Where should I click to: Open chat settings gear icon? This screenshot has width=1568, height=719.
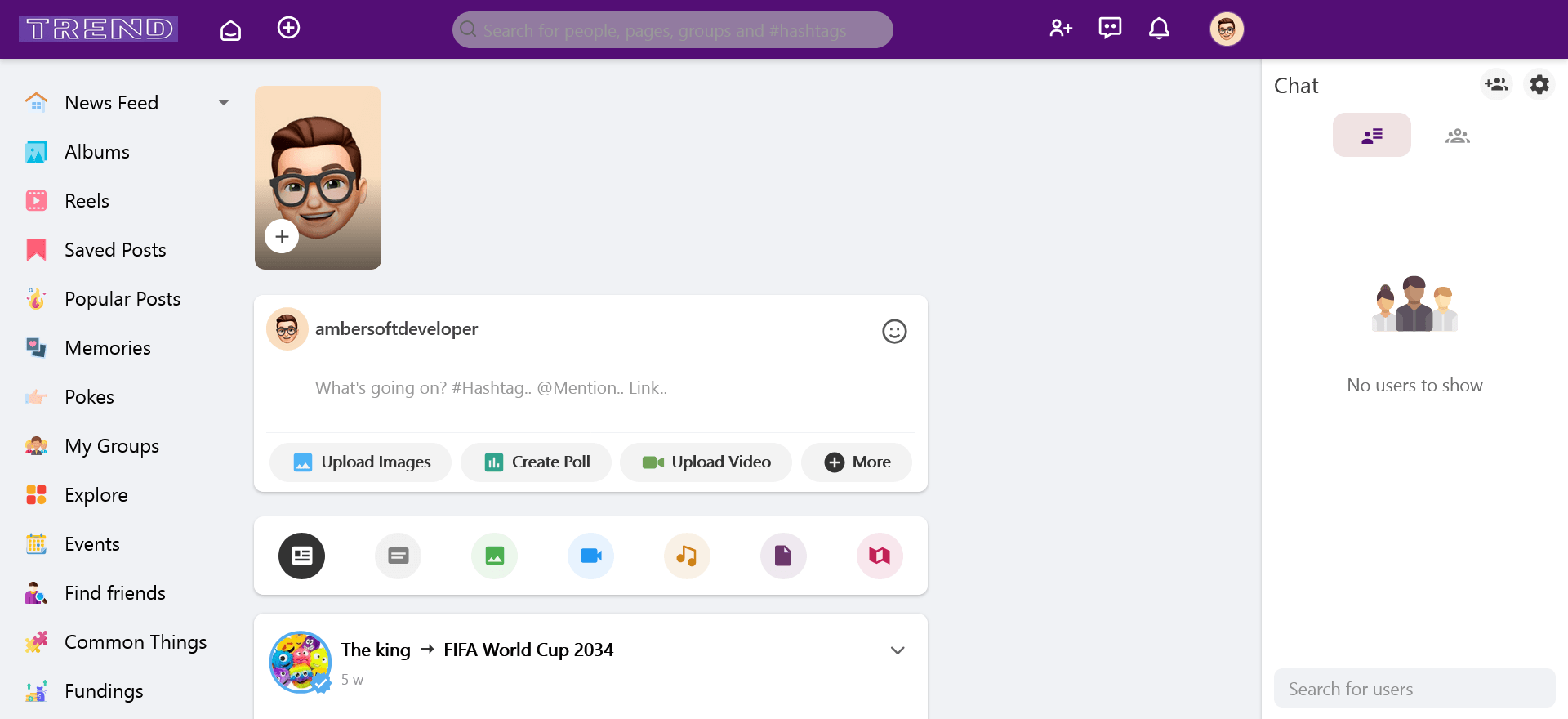pos(1539,85)
